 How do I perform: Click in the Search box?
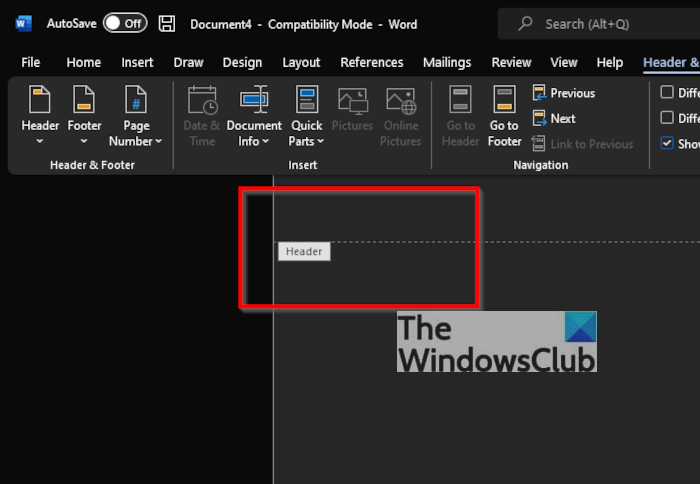[x=598, y=24]
